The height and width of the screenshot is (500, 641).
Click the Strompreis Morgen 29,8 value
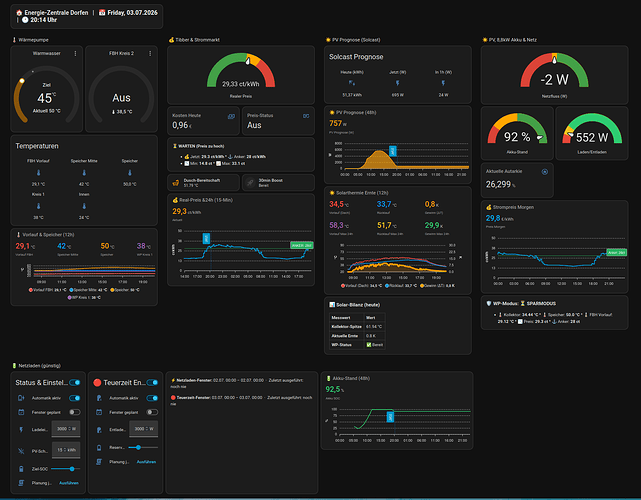point(500,218)
